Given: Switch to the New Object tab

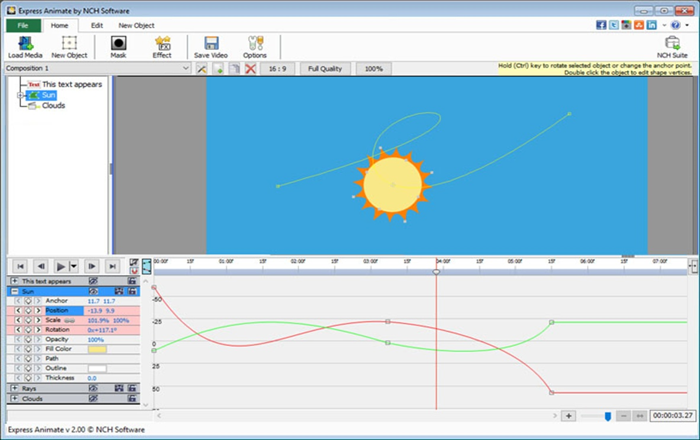Looking at the screenshot, I should pos(136,25).
